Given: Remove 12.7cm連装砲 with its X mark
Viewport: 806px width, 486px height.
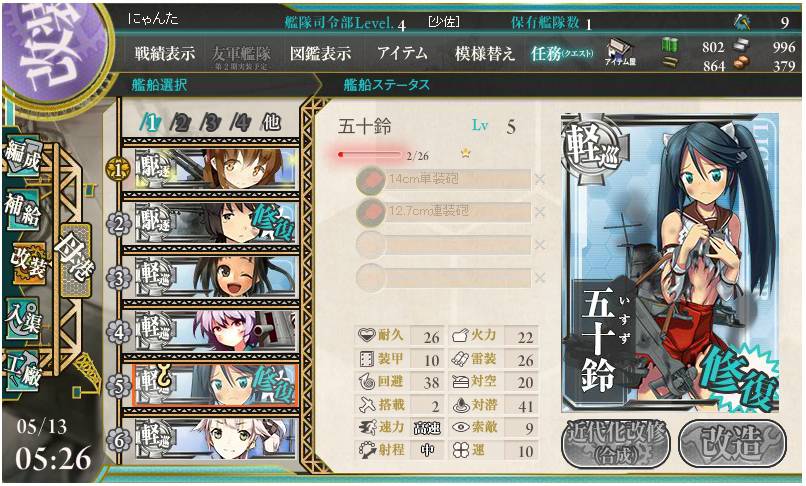Looking at the screenshot, I should [x=540, y=212].
